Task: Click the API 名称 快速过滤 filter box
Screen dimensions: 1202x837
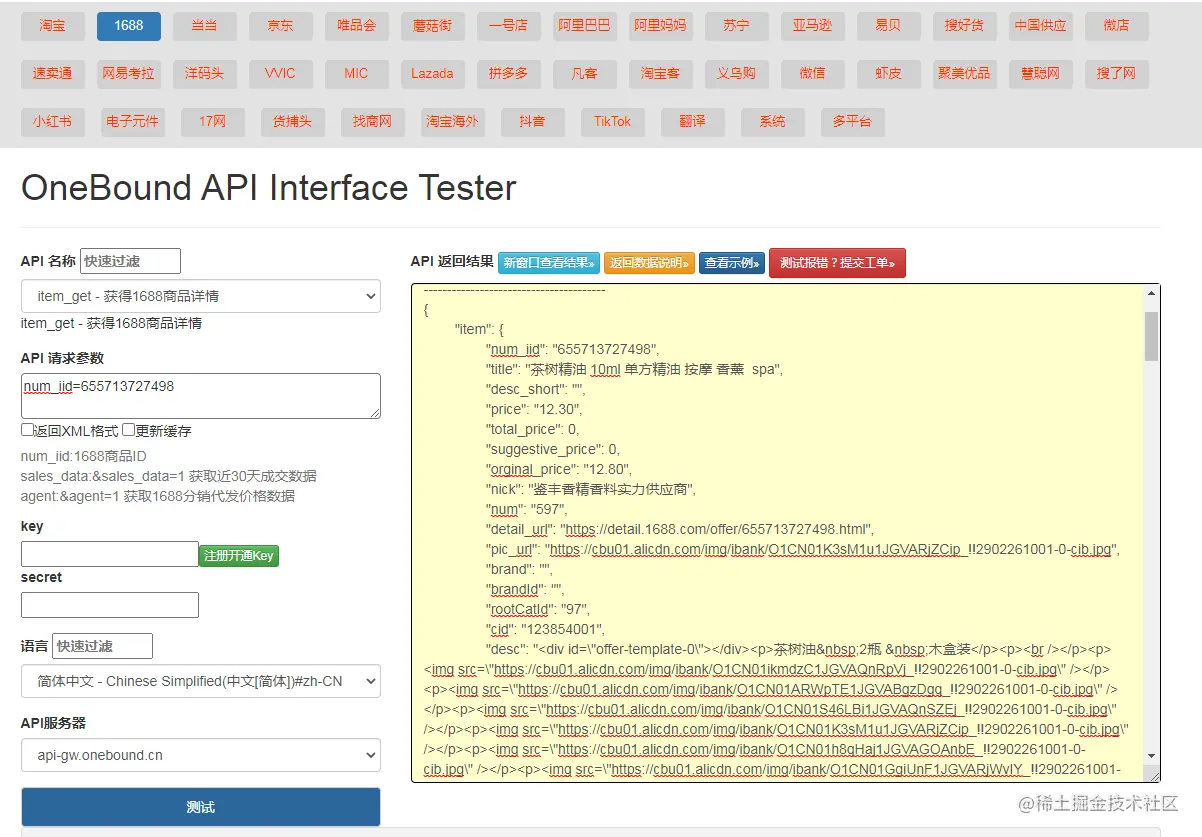Action: [x=130, y=261]
